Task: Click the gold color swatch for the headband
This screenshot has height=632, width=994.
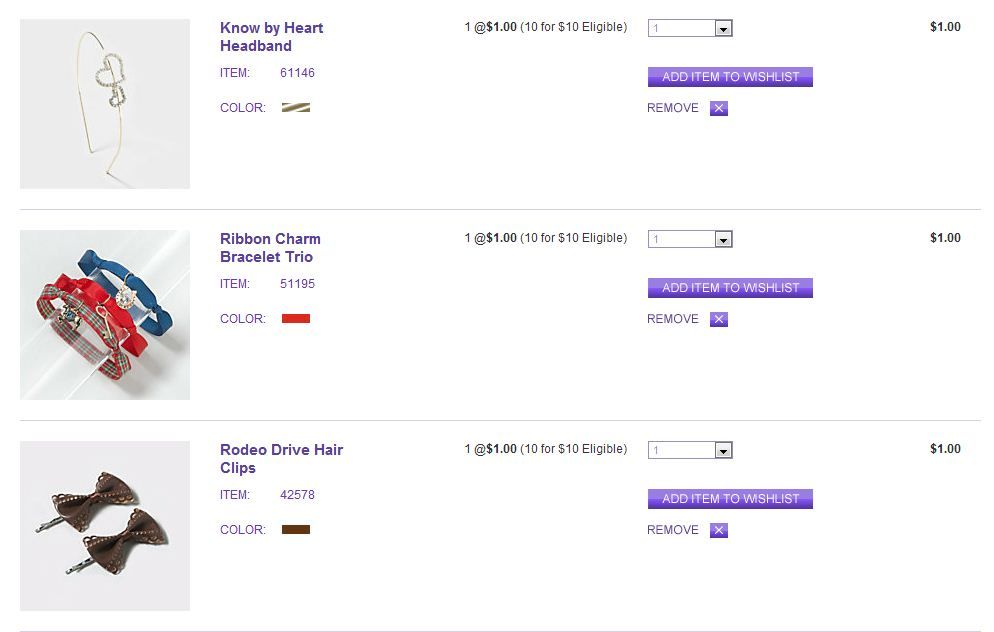Action: (296, 108)
